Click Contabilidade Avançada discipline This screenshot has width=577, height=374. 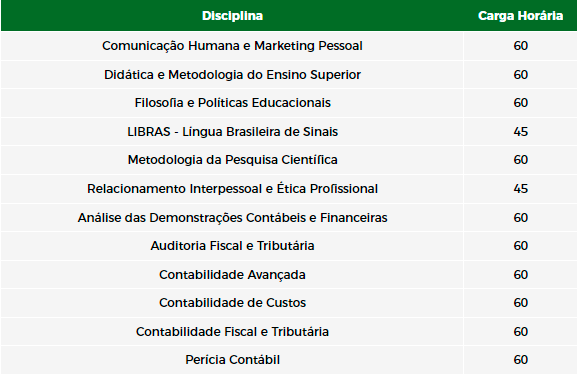pyautogui.click(x=232, y=275)
